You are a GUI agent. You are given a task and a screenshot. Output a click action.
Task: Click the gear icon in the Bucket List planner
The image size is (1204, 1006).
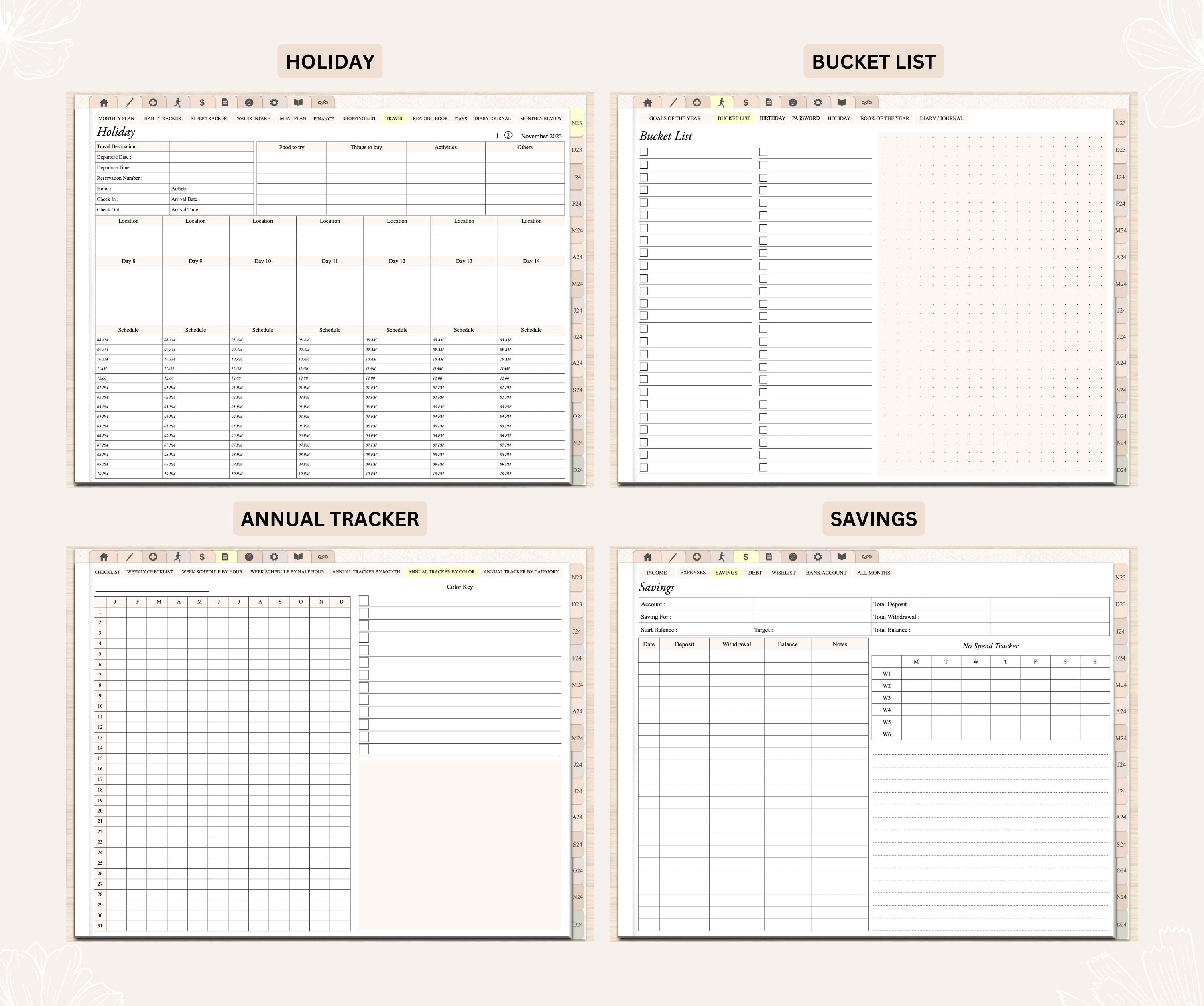[x=818, y=103]
